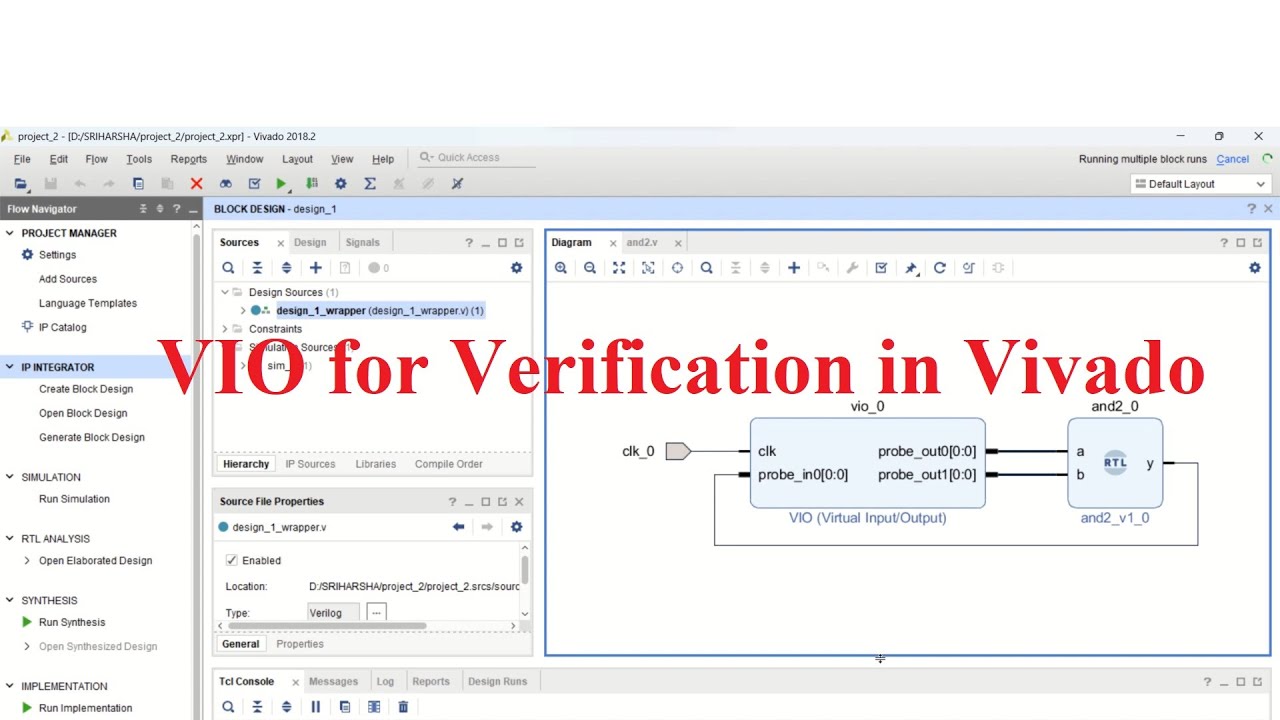Click Cancel link for running block runs

(x=1233, y=159)
